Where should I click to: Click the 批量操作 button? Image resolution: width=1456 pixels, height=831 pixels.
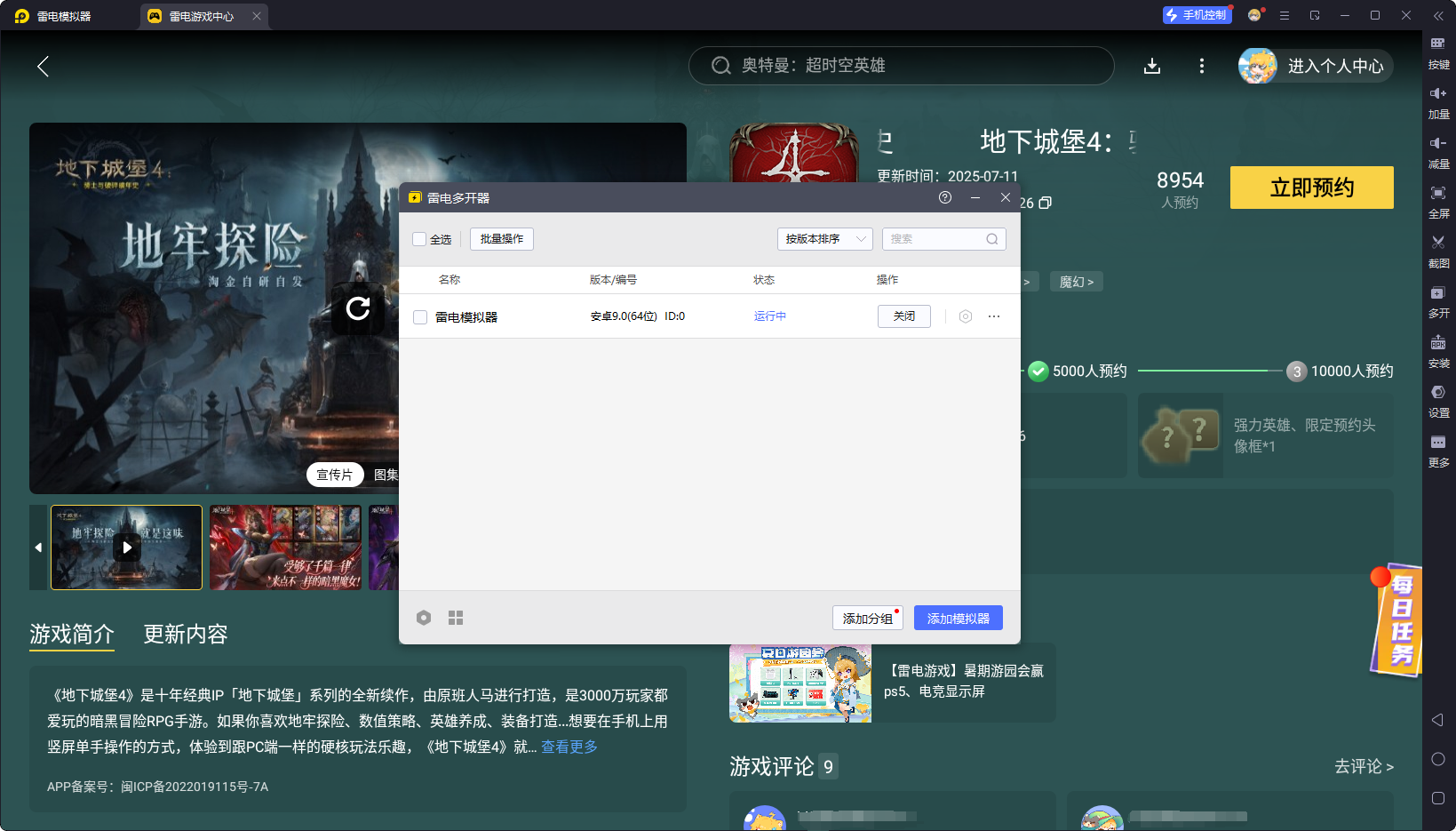(502, 239)
